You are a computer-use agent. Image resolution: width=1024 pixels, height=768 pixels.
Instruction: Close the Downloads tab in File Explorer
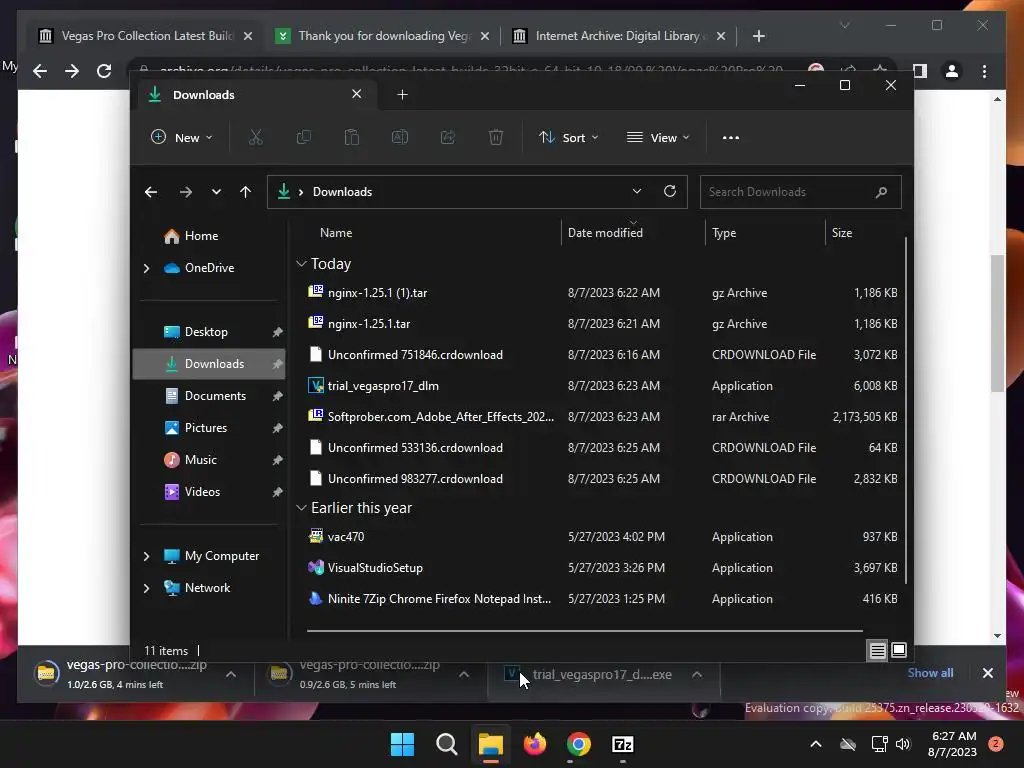(x=357, y=94)
